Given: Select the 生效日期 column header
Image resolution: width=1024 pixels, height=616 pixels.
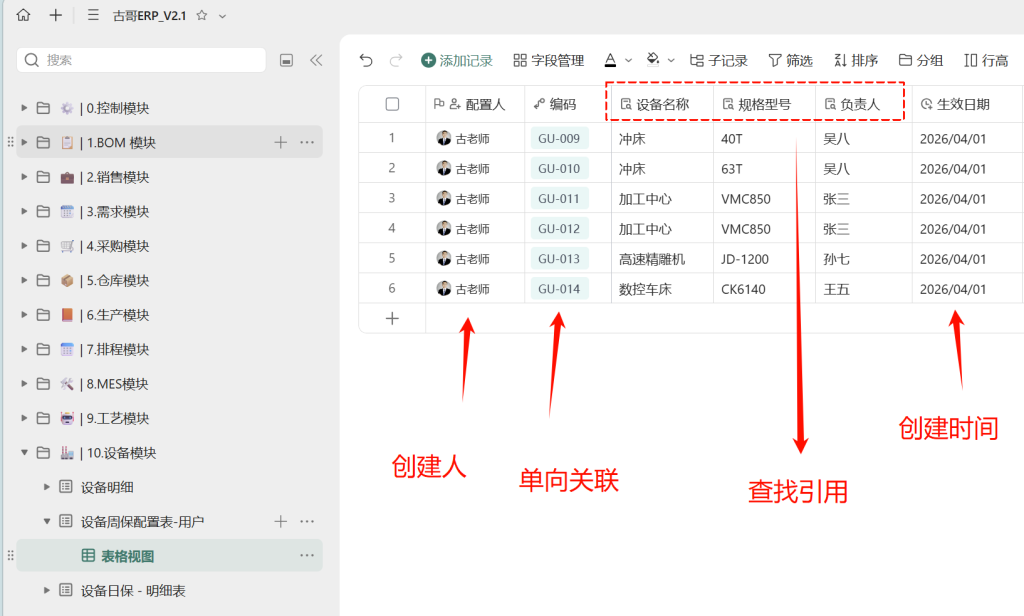Looking at the screenshot, I should (967, 104).
